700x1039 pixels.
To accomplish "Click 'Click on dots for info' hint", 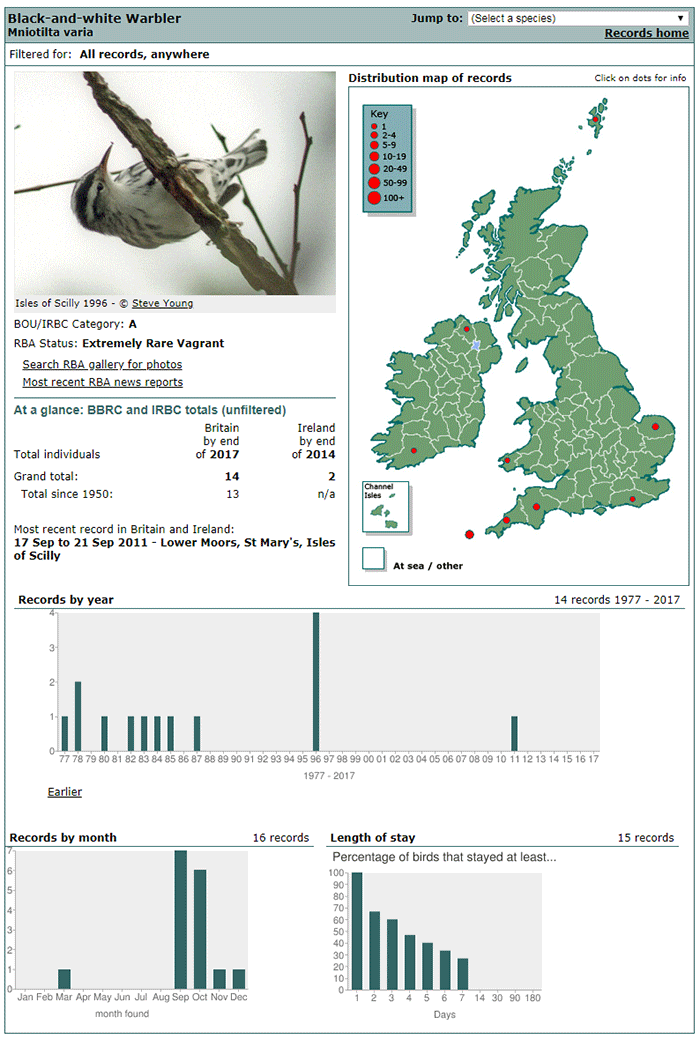I will 640,78.
